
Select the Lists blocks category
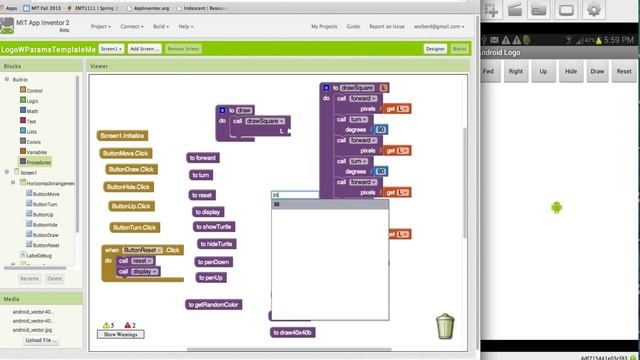[29, 131]
